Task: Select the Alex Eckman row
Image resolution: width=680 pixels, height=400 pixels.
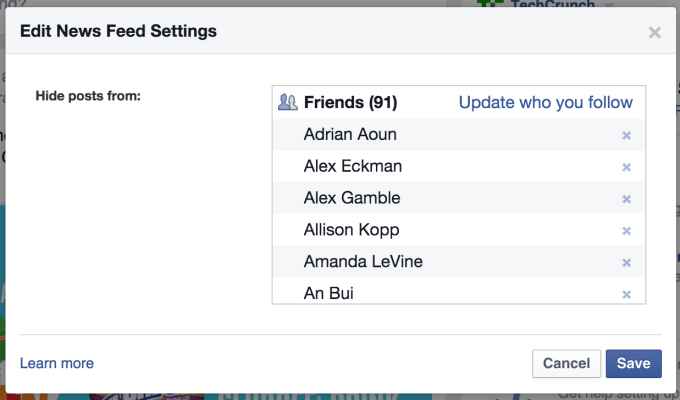Action: tap(353, 167)
